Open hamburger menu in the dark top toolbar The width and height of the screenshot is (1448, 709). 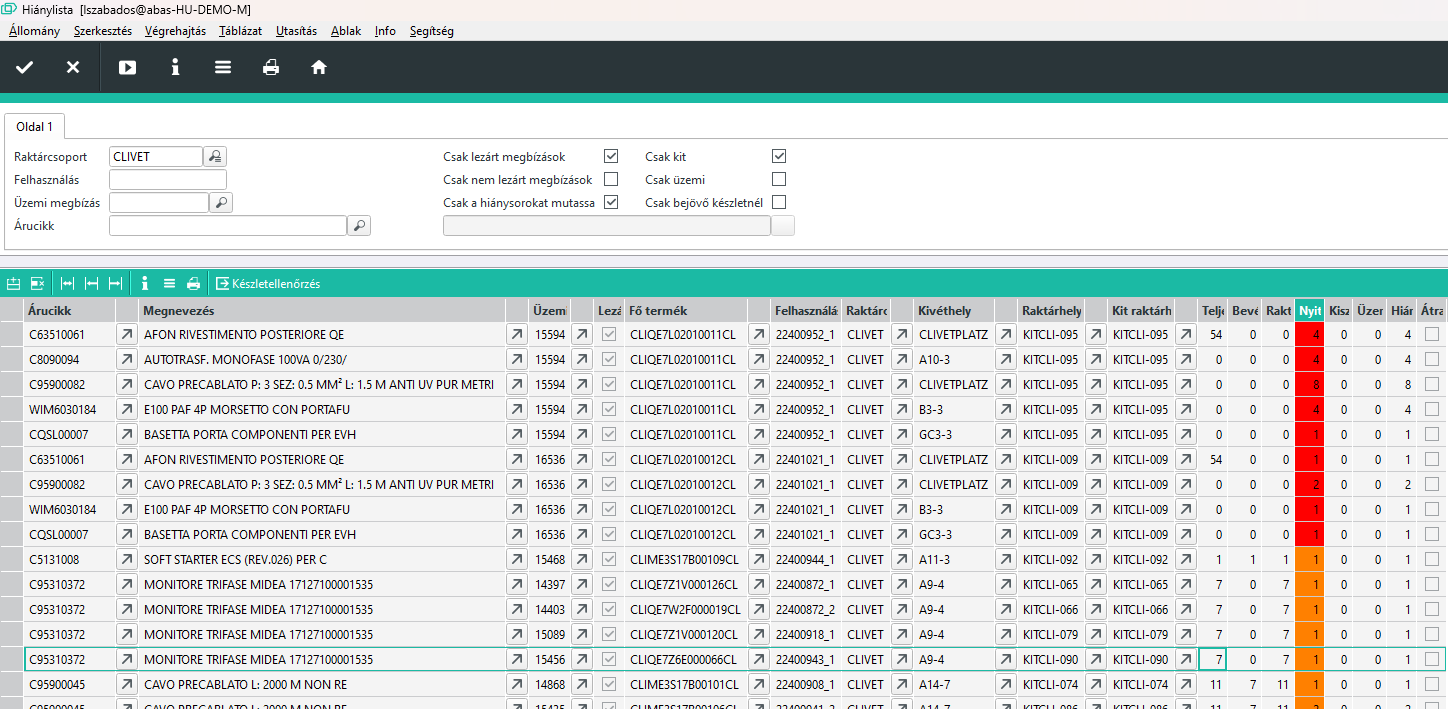(223, 68)
